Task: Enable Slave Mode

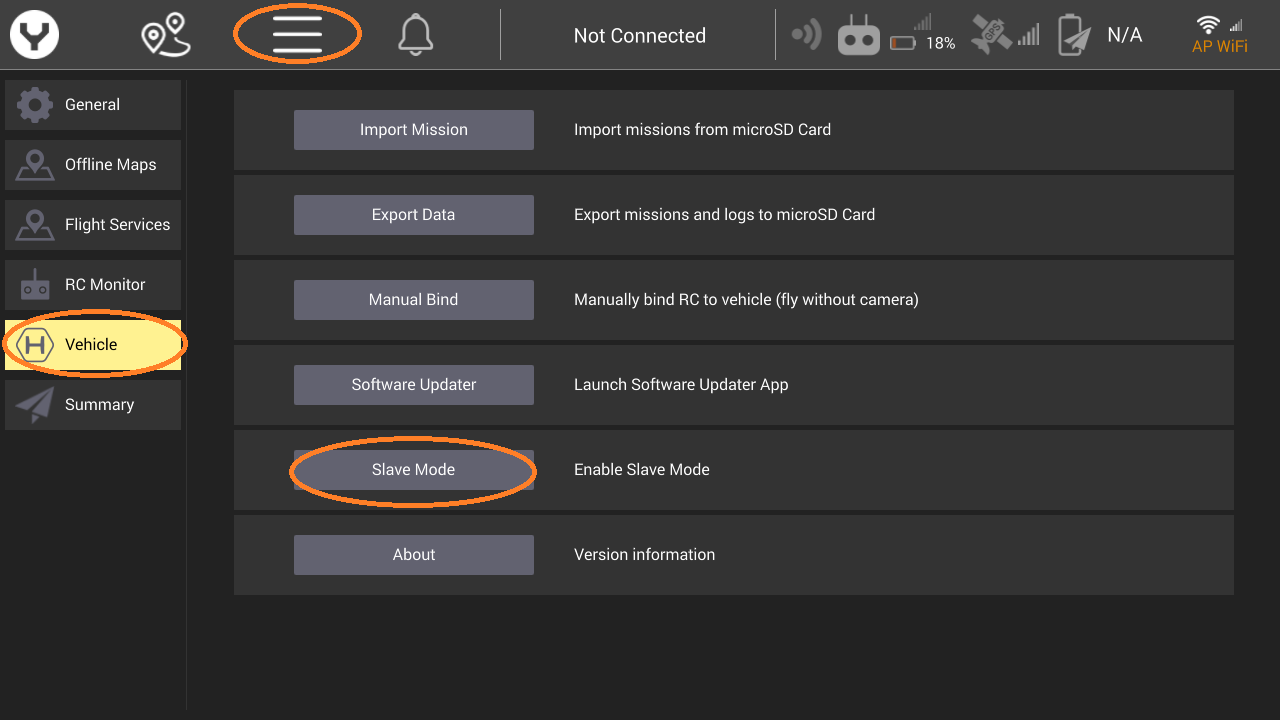Action: tap(413, 470)
